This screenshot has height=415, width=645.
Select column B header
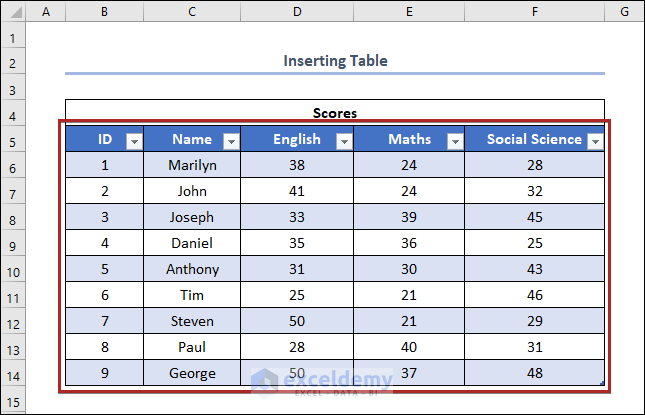click(x=104, y=13)
